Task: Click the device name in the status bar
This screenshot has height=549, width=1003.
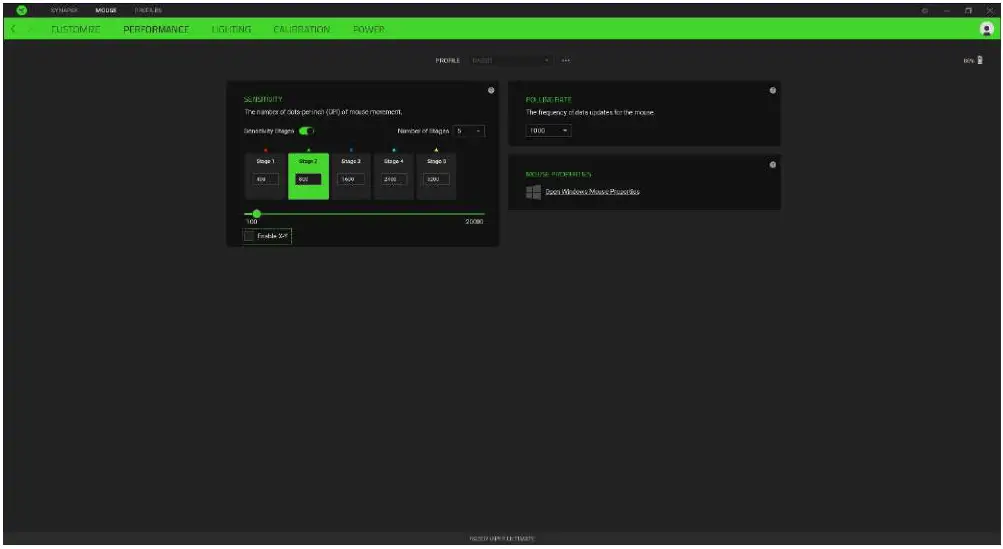Action: coord(502,539)
